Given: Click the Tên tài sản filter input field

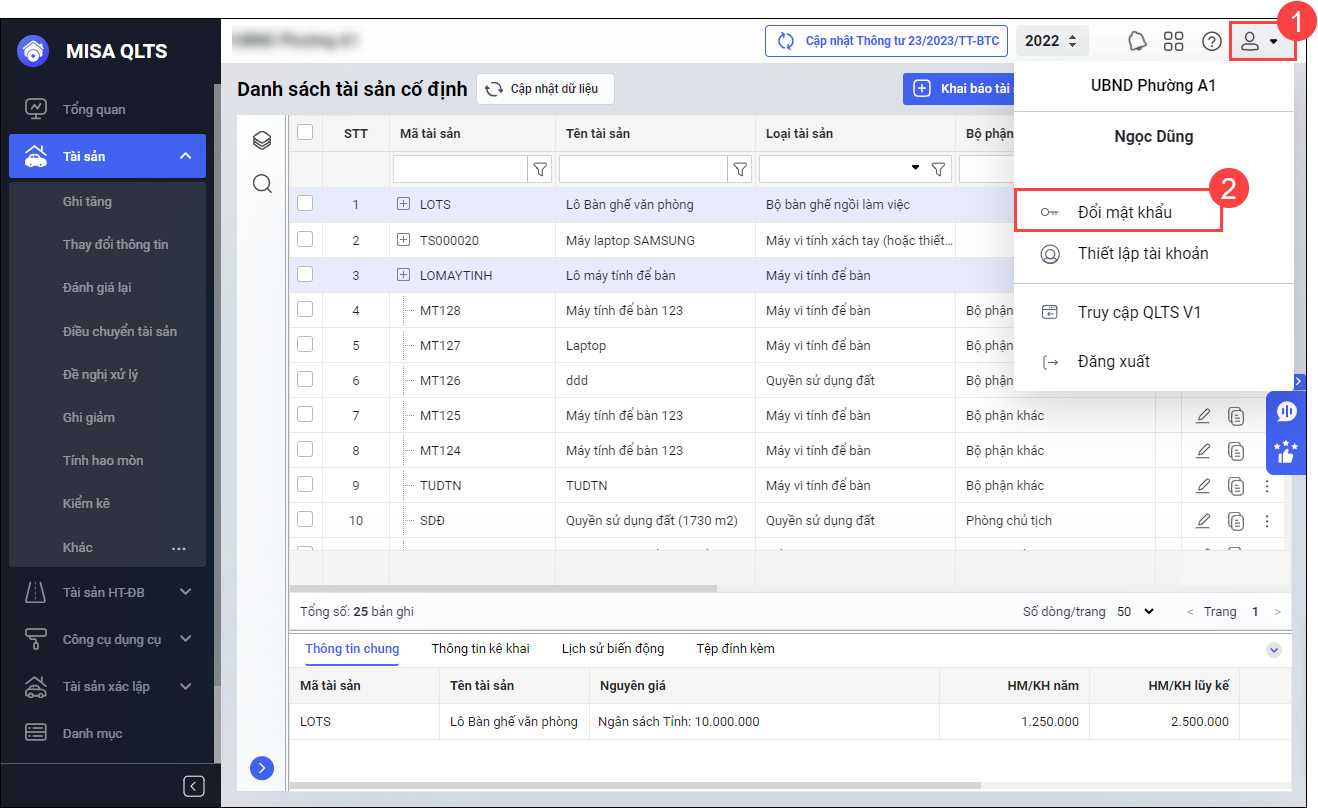Looking at the screenshot, I should (x=642, y=170).
